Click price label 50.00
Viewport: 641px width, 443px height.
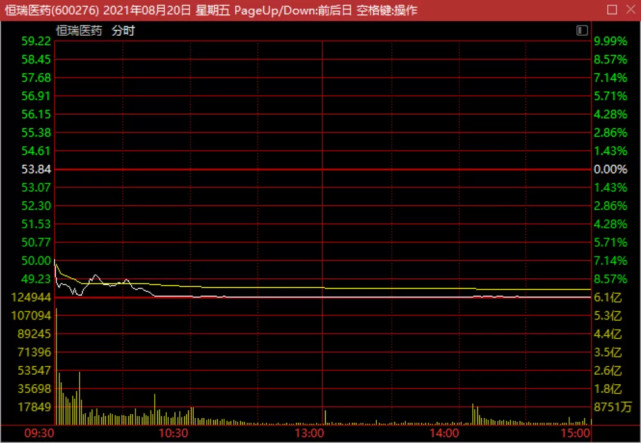pos(36,261)
